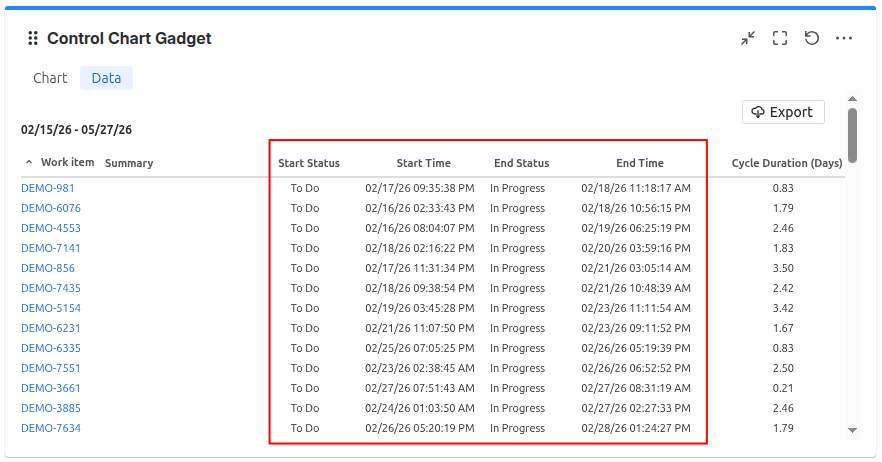Click start time 02/23/26 02:38:45 AM

420,368
